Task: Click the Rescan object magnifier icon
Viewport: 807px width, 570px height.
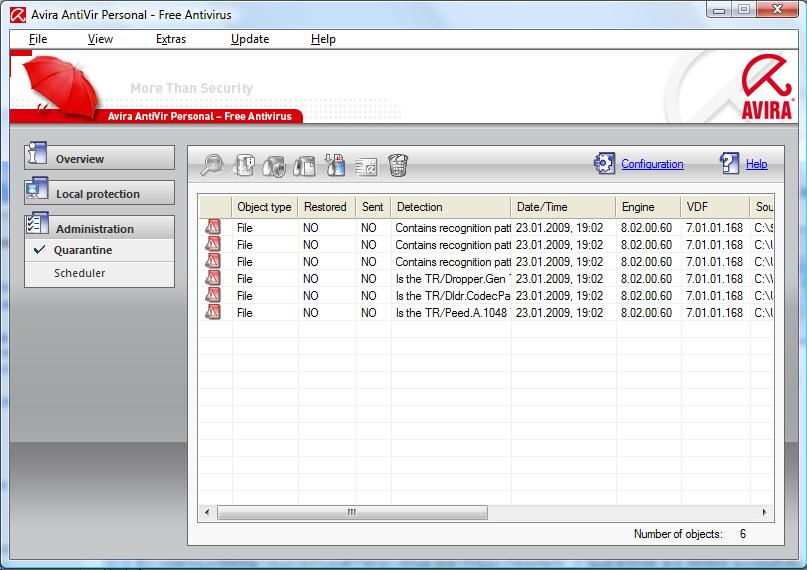Action: (212, 165)
